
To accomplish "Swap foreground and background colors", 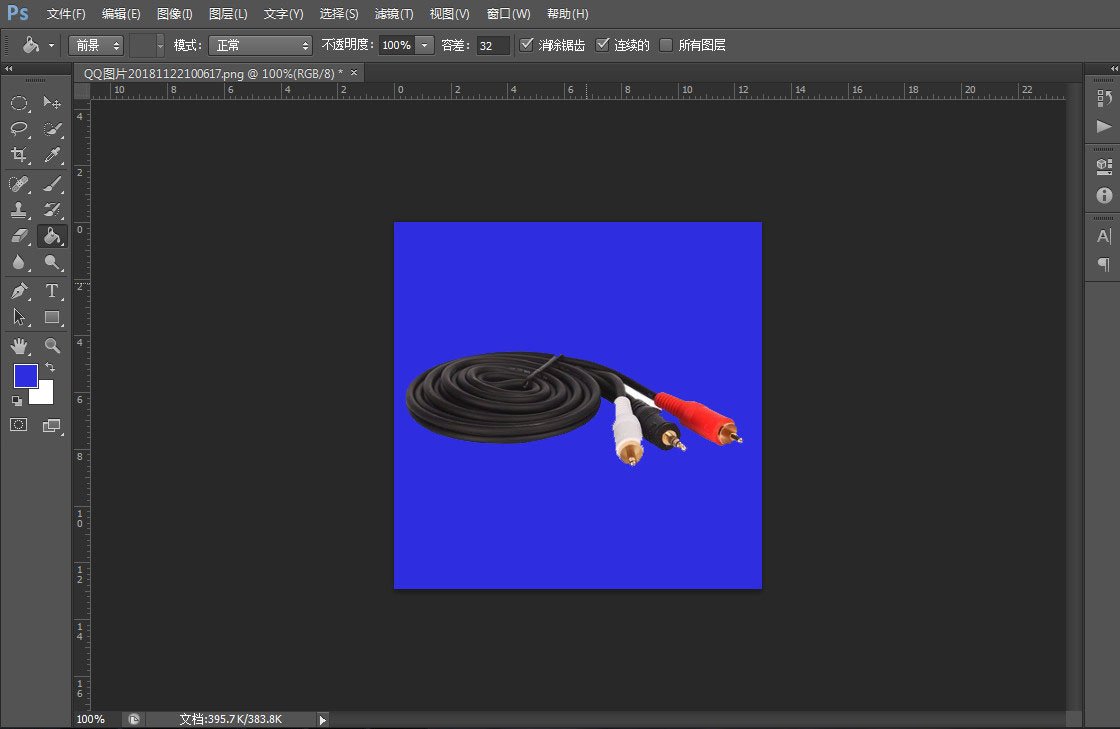I will 50,368.
